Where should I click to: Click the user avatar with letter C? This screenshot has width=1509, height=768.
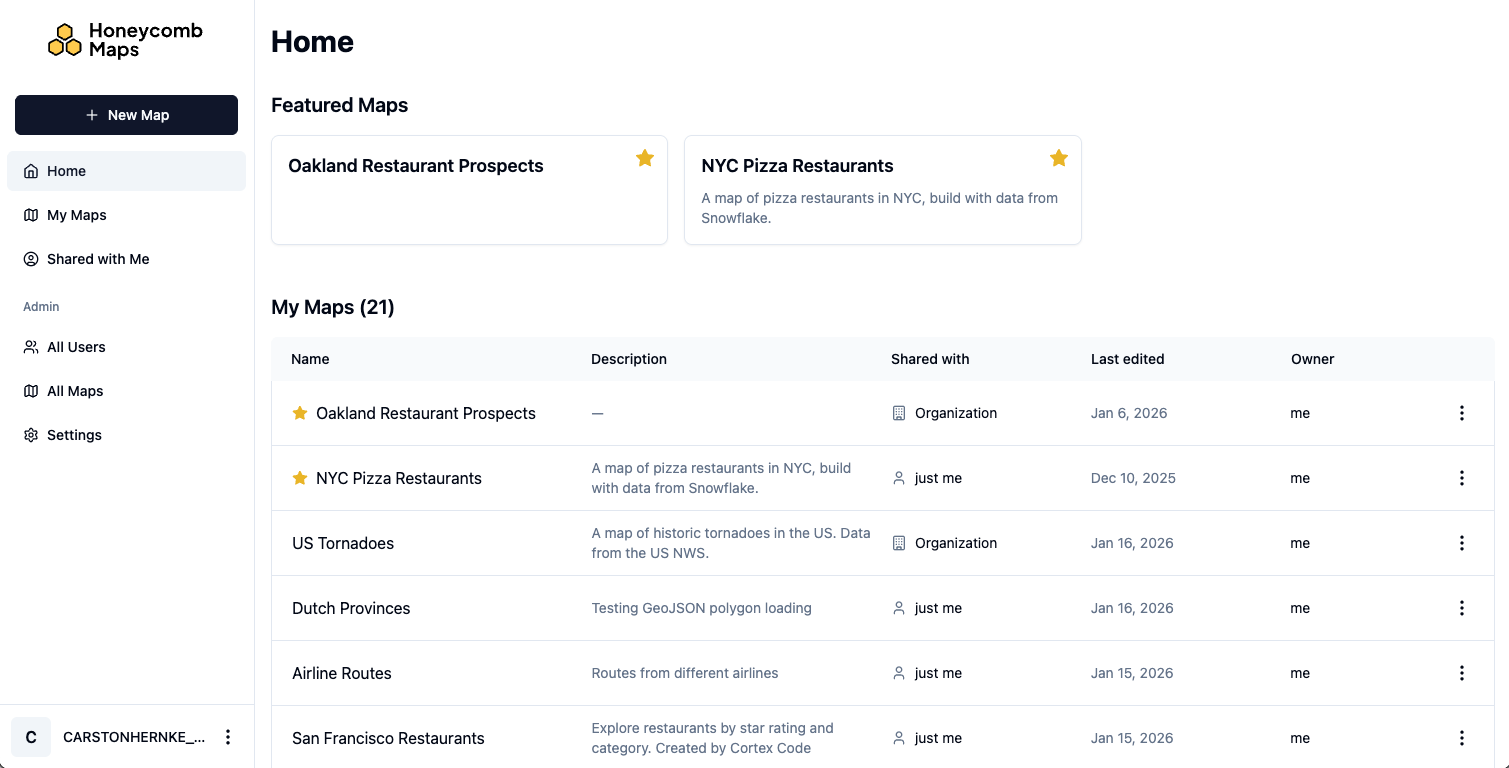pyautogui.click(x=31, y=737)
